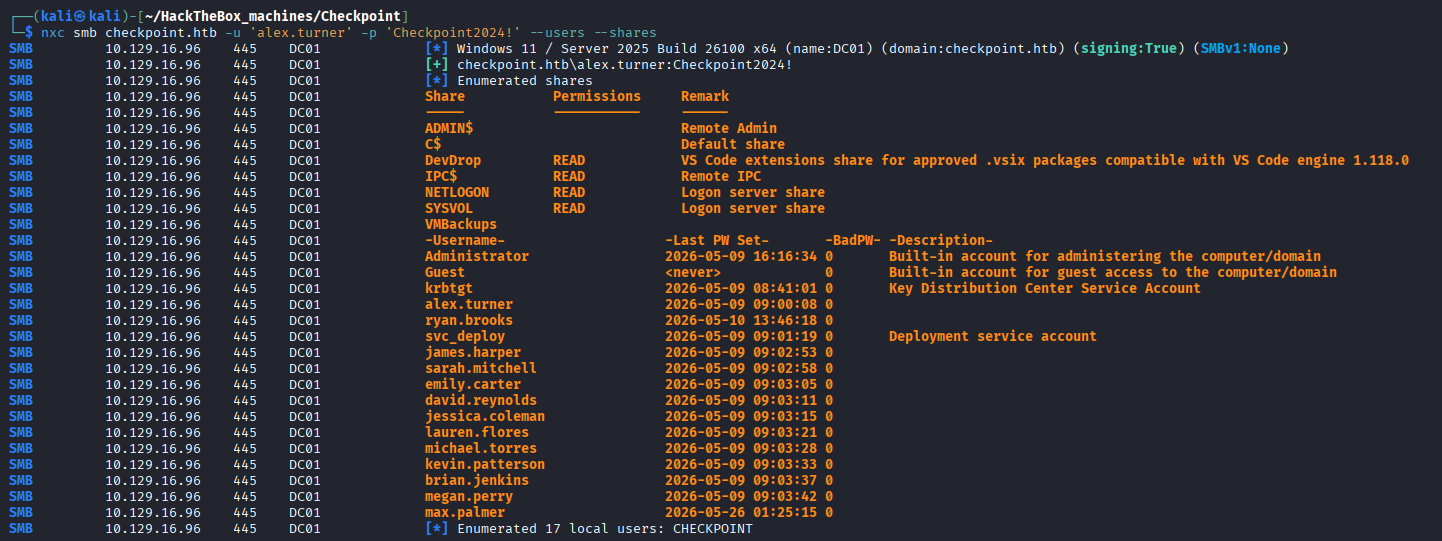Click the 'Deployment service account' description
The height and width of the screenshot is (541, 1442).
click(993, 336)
